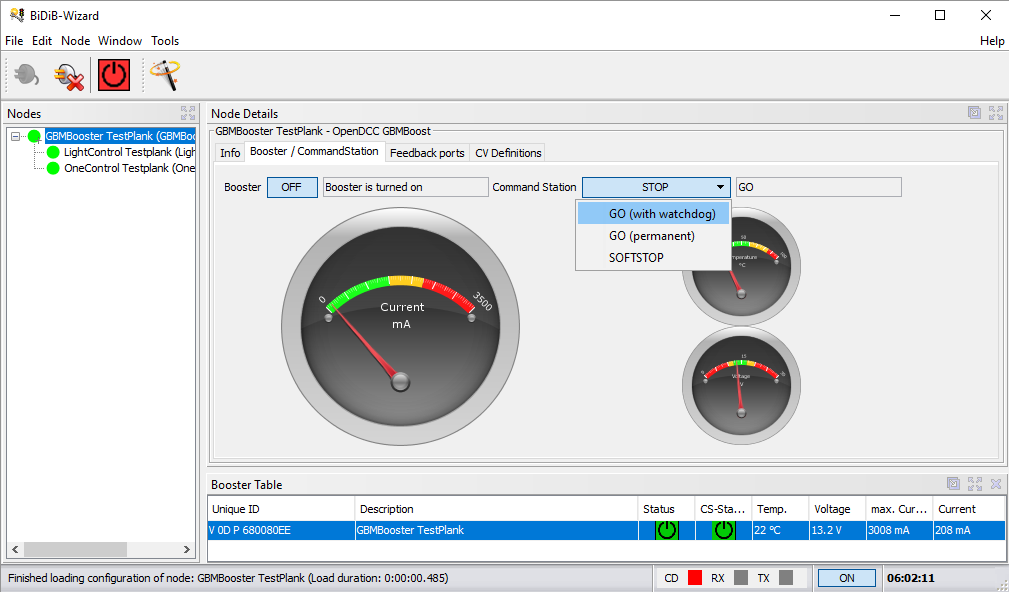Choose GO (permanent) from the dropdown

point(653,236)
